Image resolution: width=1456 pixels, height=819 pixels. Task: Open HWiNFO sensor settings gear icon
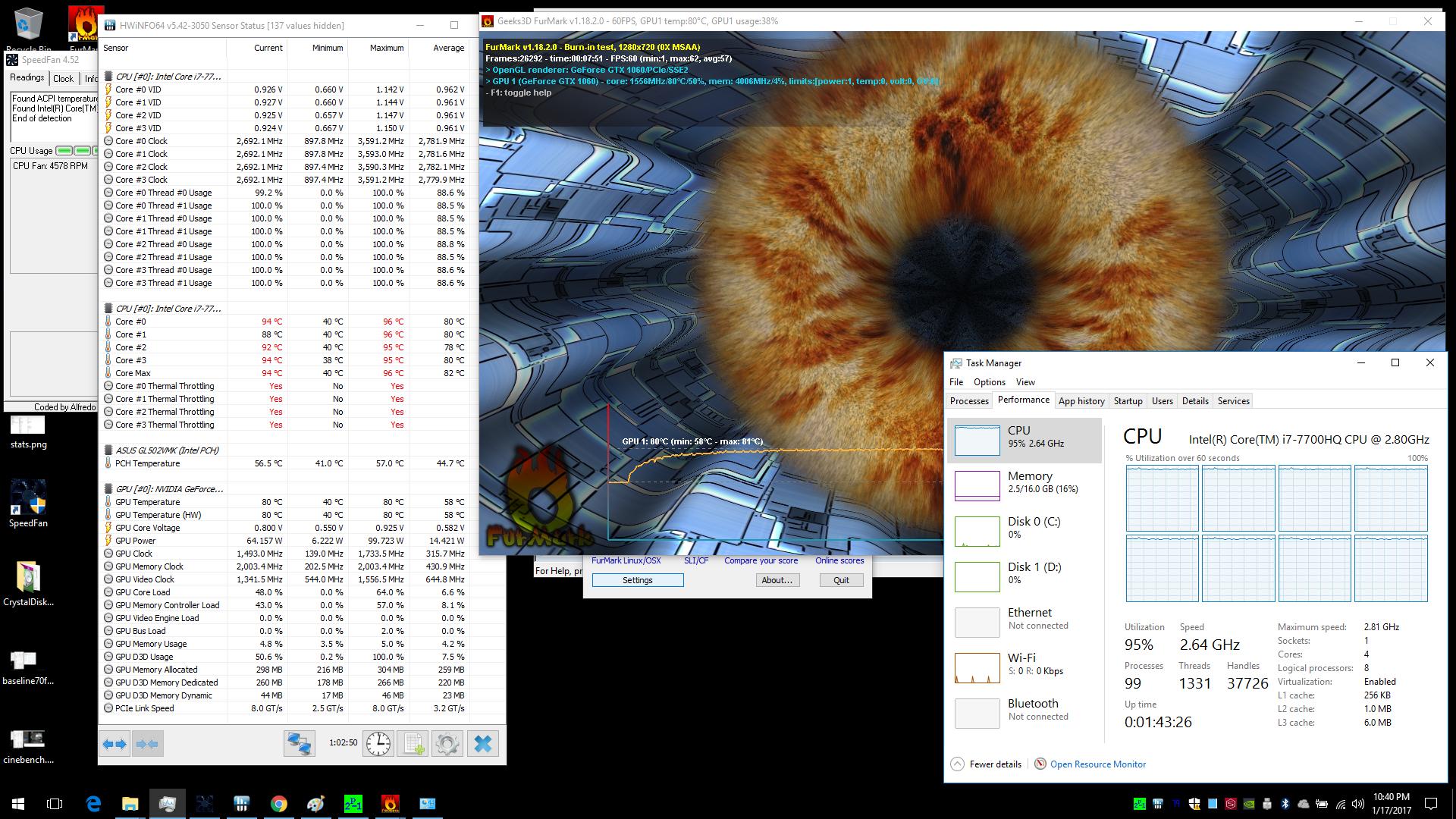click(447, 744)
